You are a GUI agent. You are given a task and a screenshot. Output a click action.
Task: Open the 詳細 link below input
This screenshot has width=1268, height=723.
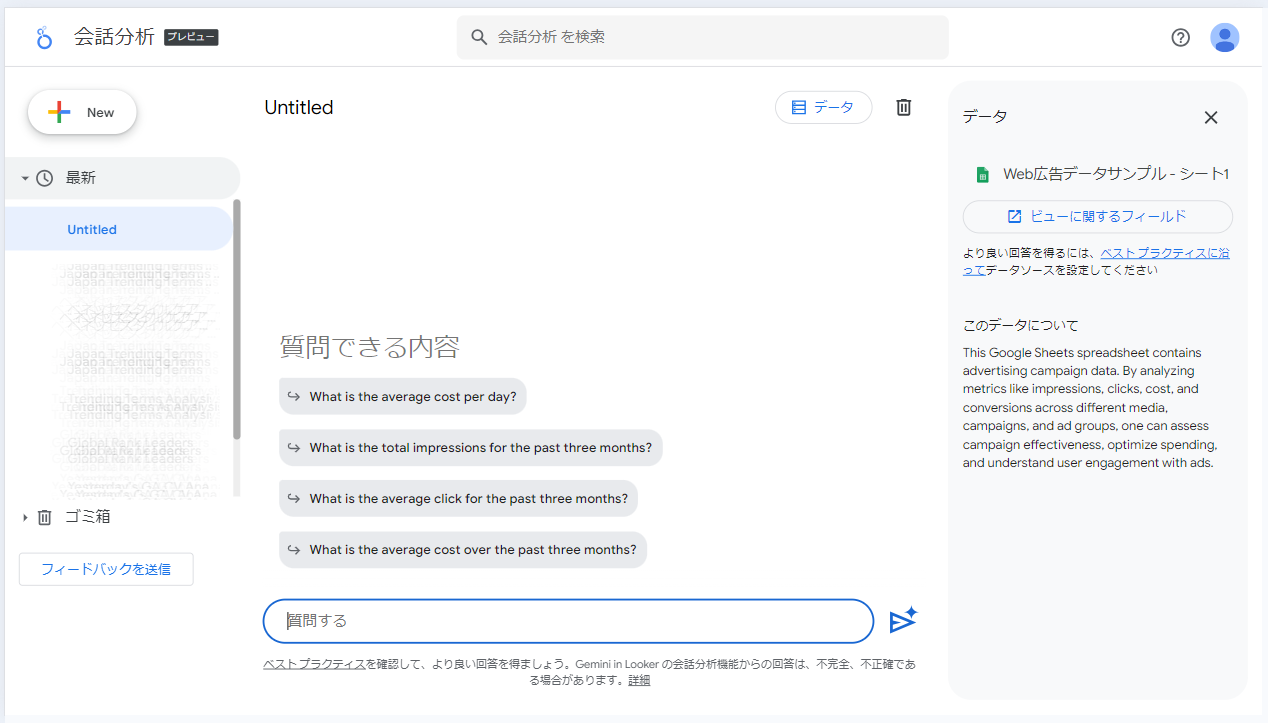pos(639,680)
